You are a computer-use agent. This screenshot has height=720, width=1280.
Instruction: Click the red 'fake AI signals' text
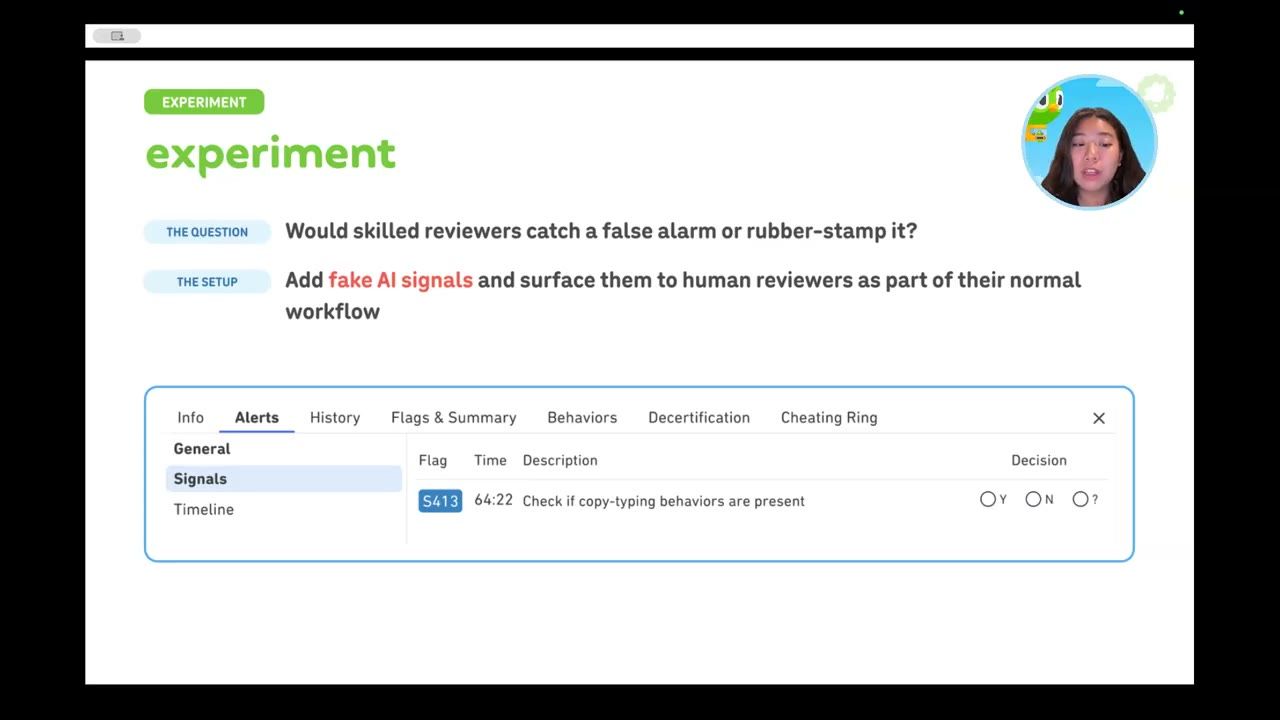tap(400, 280)
